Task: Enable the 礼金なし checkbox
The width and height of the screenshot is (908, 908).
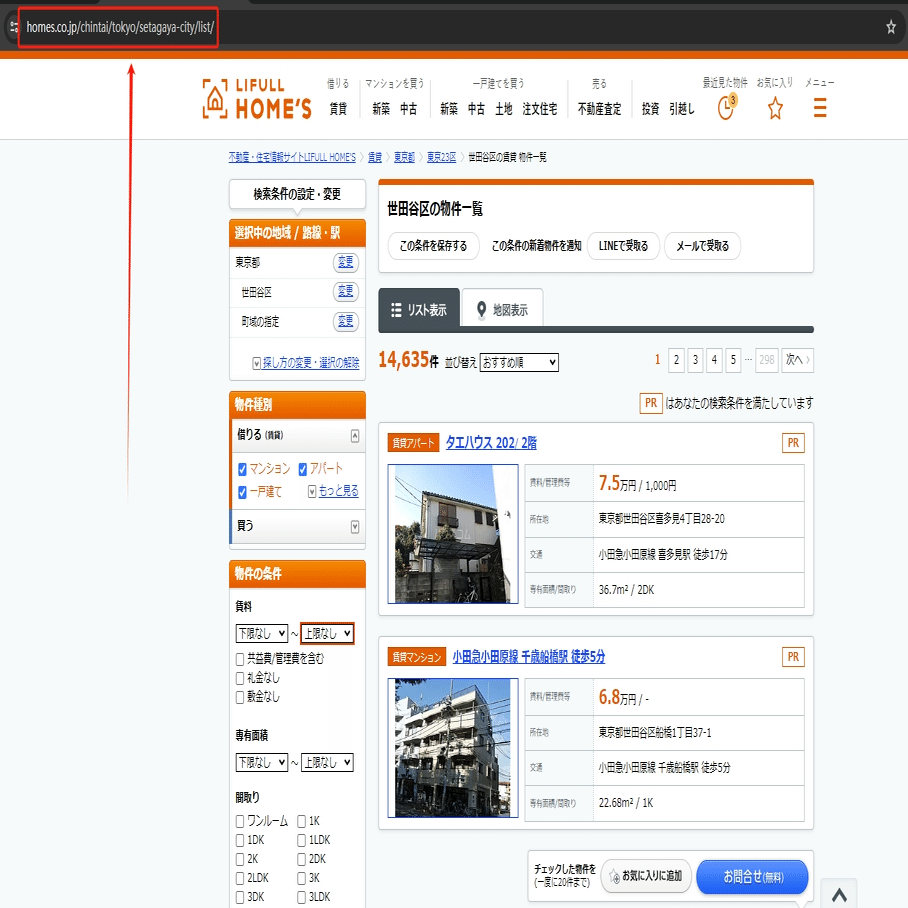Action: click(x=240, y=678)
